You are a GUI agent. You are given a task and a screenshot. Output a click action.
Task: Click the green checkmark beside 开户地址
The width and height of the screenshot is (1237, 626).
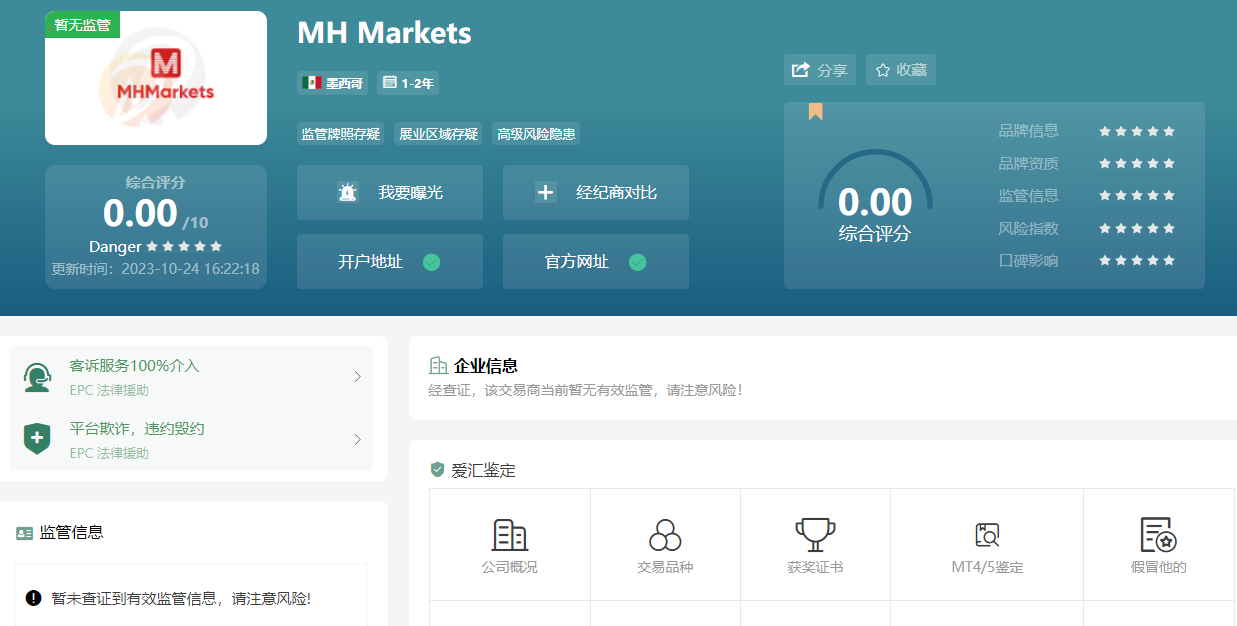[432, 262]
